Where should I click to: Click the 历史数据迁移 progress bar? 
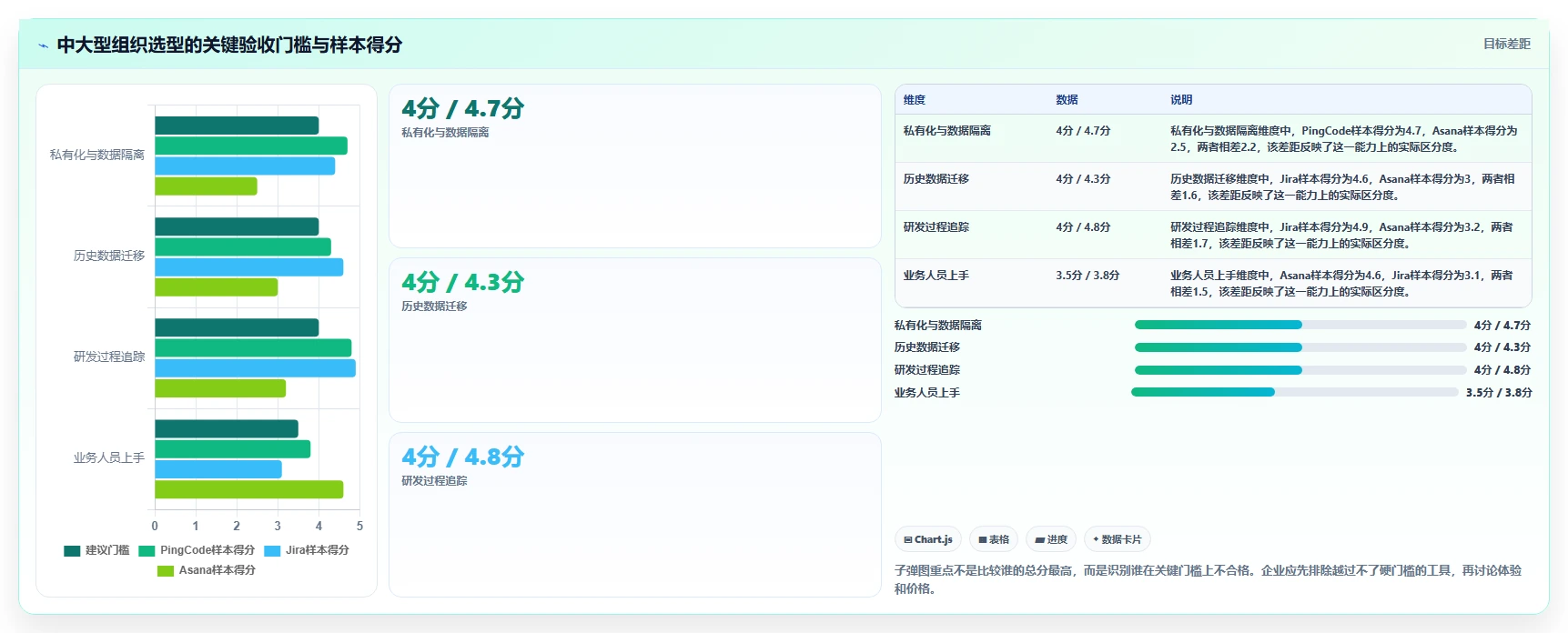1300,347
